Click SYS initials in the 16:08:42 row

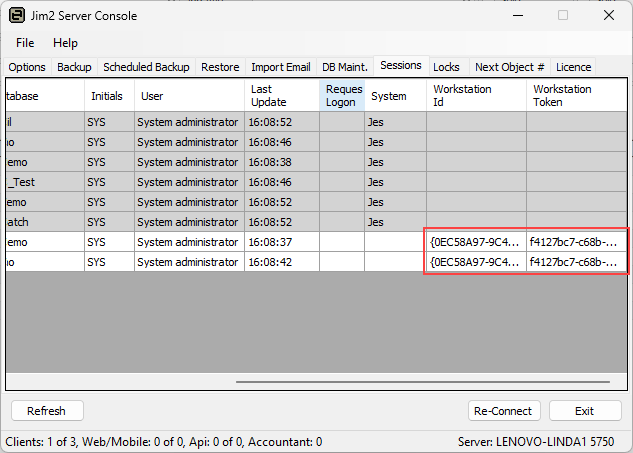tap(109, 262)
